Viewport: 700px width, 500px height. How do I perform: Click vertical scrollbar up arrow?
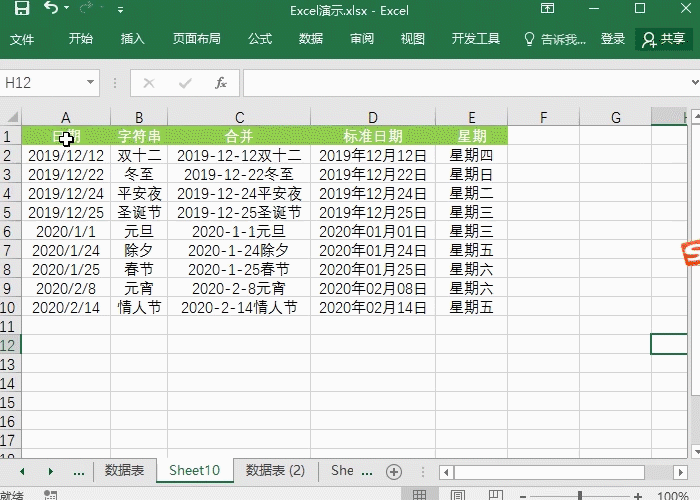[696, 117]
